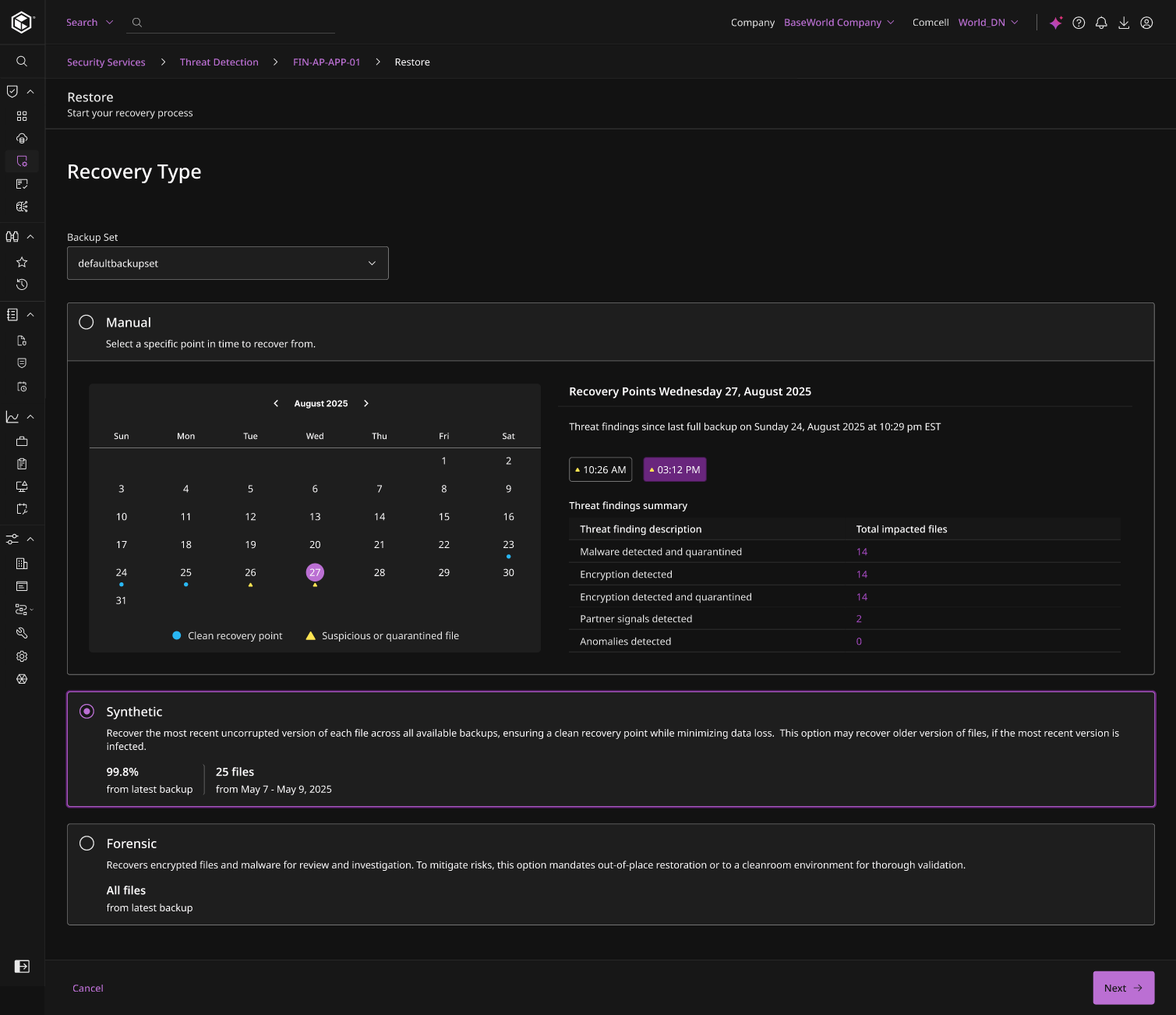
Task: Go to Threat Detection breadcrumb
Action: (x=219, y=62)
